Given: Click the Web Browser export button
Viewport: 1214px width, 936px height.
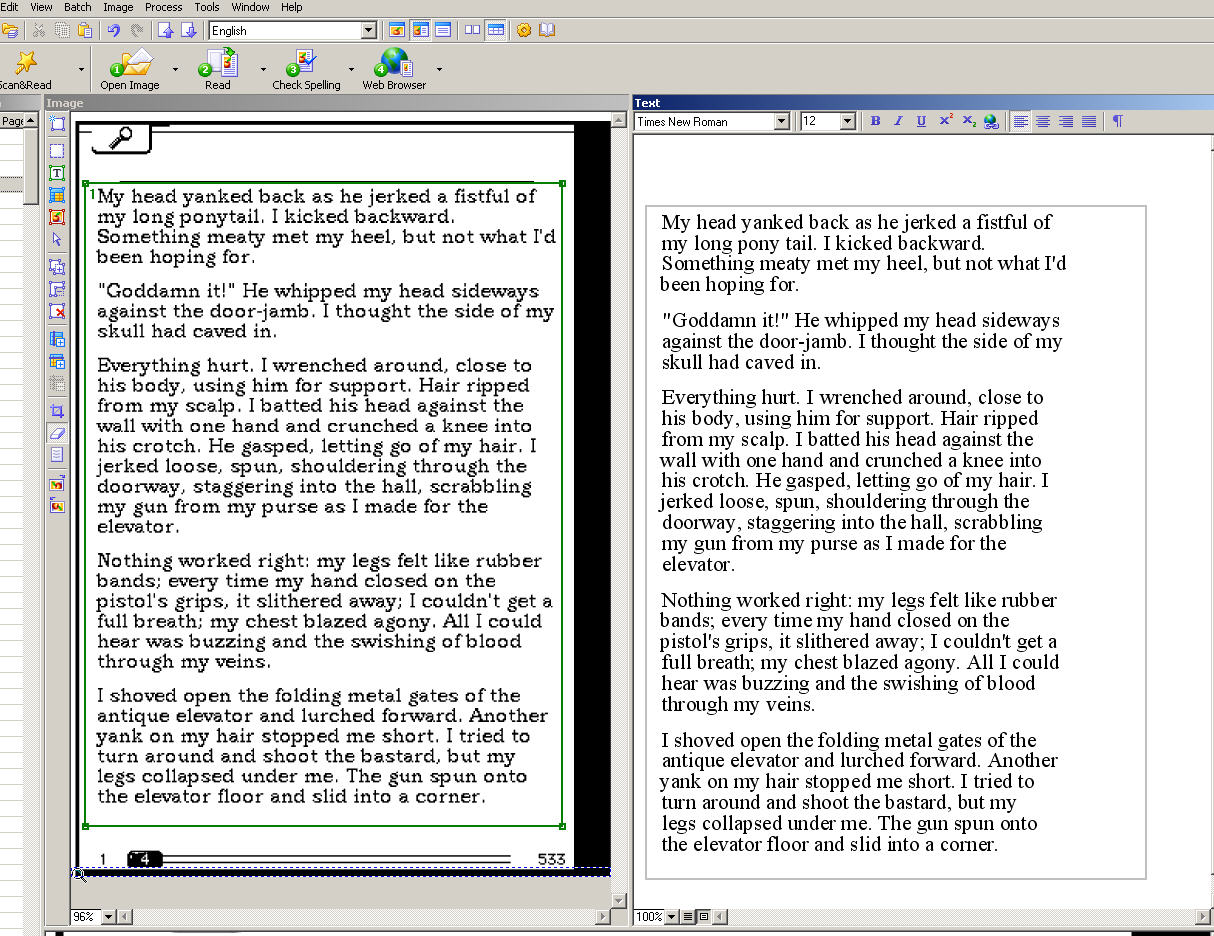Looking at the screenshot, I should [394, 69].
